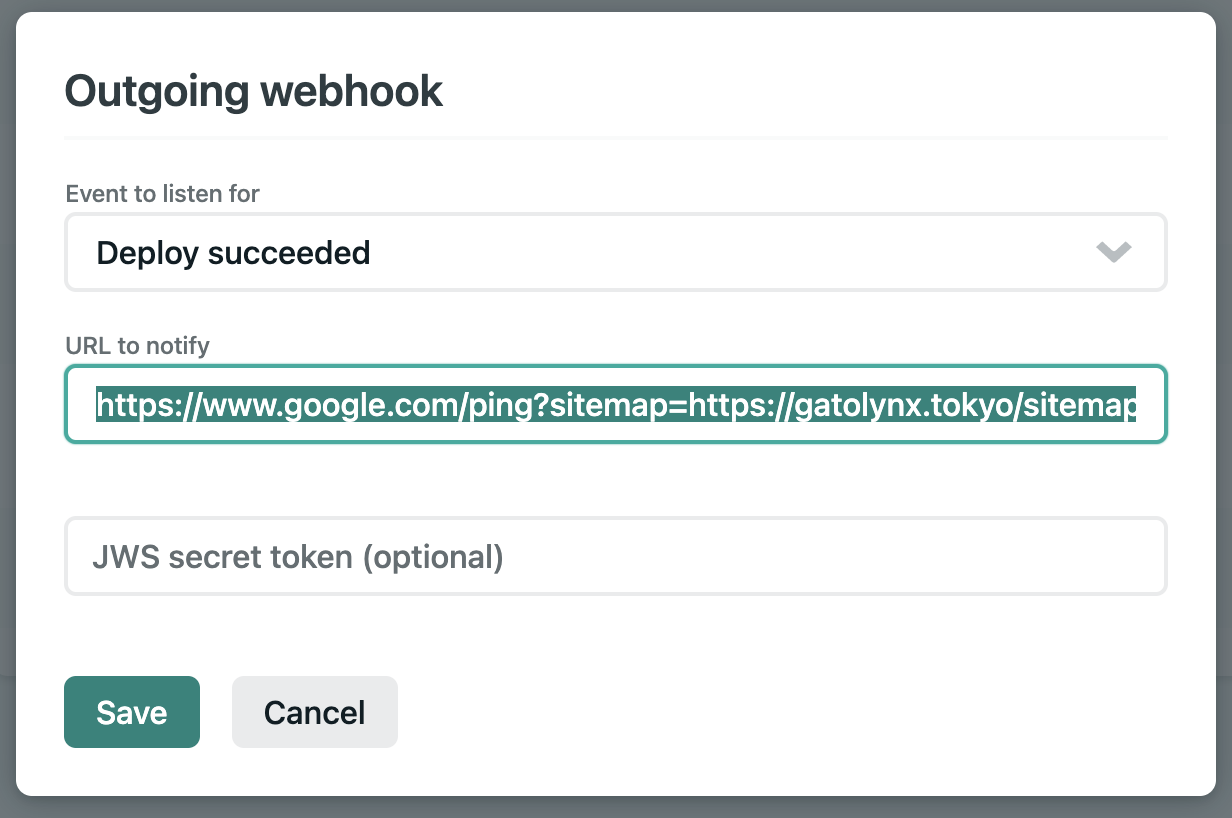Click the "URL to notify" label
Viewport: 1232px width, 818px height.
pyautogui.click(x=137, y=346)
